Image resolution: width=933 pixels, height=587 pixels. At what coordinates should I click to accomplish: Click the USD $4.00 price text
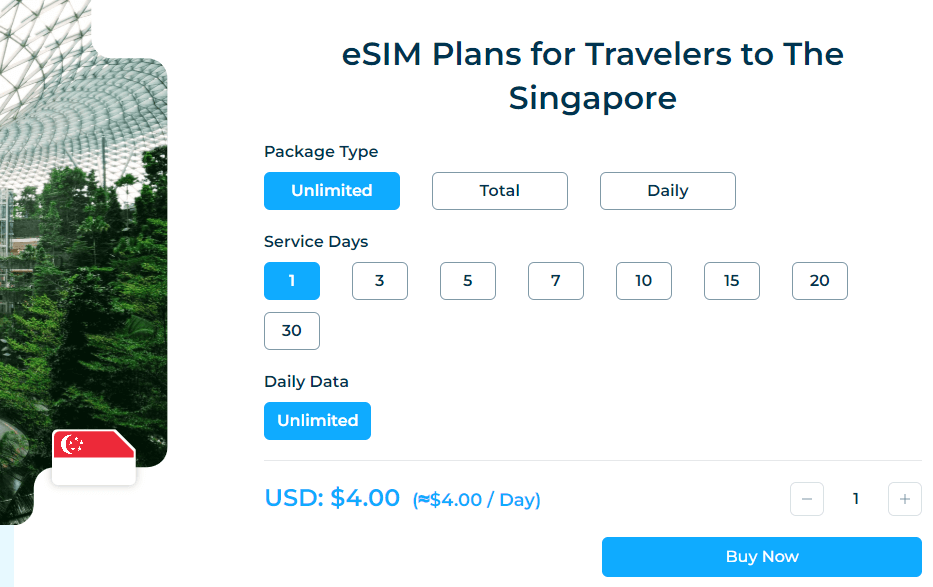click(332, 498)
